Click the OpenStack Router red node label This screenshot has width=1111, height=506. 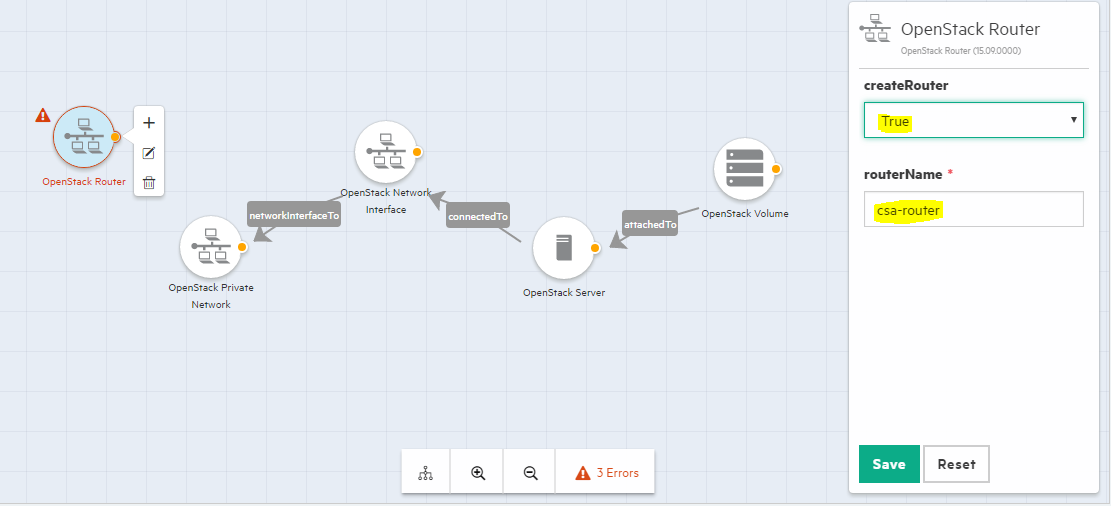84,181
